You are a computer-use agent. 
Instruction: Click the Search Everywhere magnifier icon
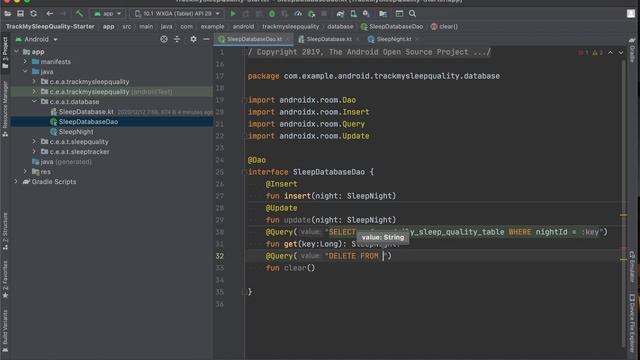pos(413,14)
